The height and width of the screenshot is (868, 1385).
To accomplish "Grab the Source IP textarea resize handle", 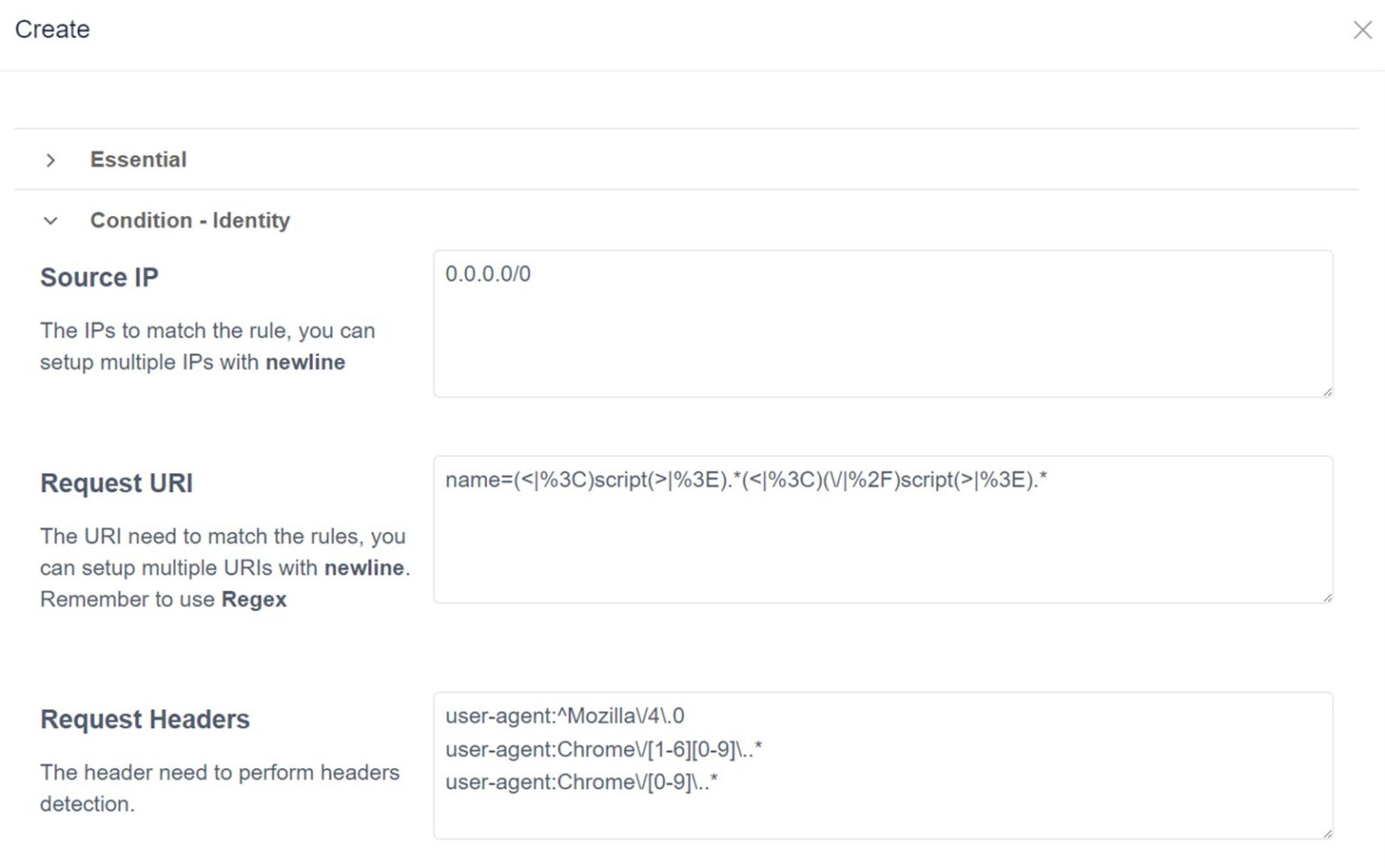I will [x=1327, y=391].
